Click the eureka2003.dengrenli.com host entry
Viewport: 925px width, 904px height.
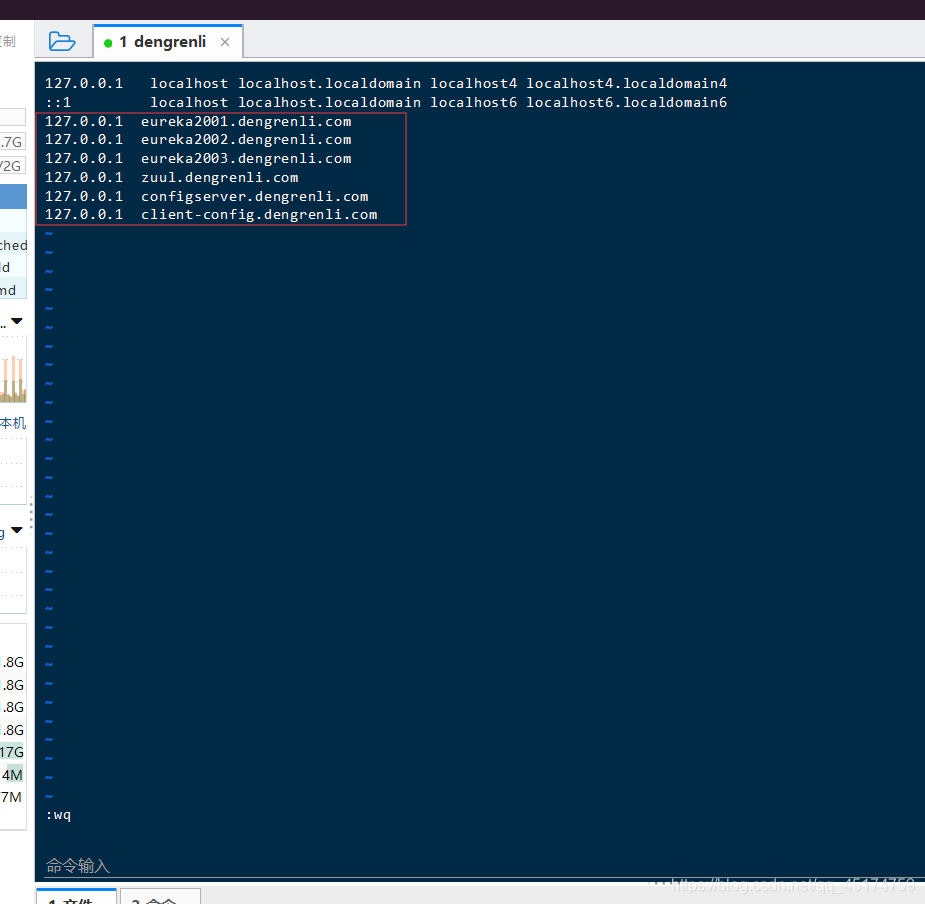click(246, 159)
